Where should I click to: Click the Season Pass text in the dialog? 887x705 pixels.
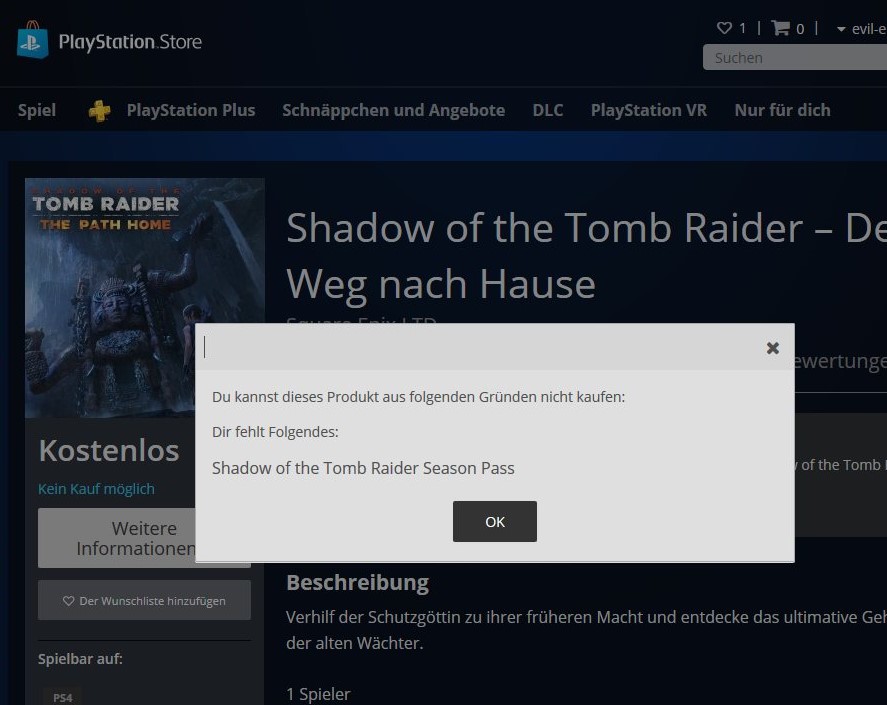[363, 467]
